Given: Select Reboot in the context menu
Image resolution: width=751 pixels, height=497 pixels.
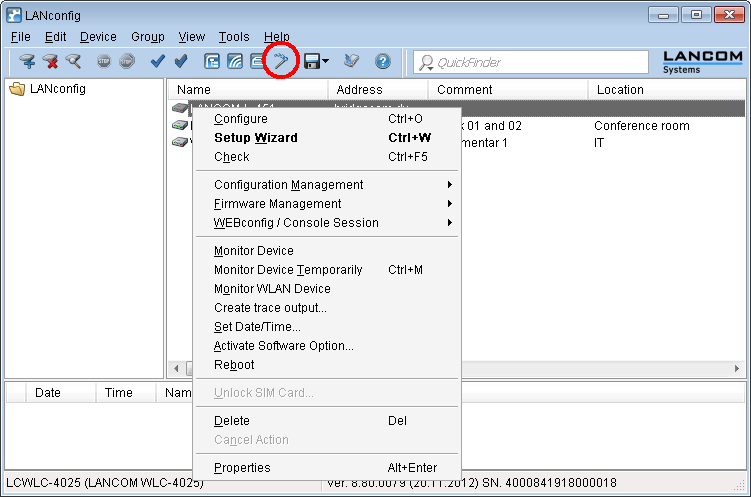Looking at the screenshot, I should coord(234,365).
